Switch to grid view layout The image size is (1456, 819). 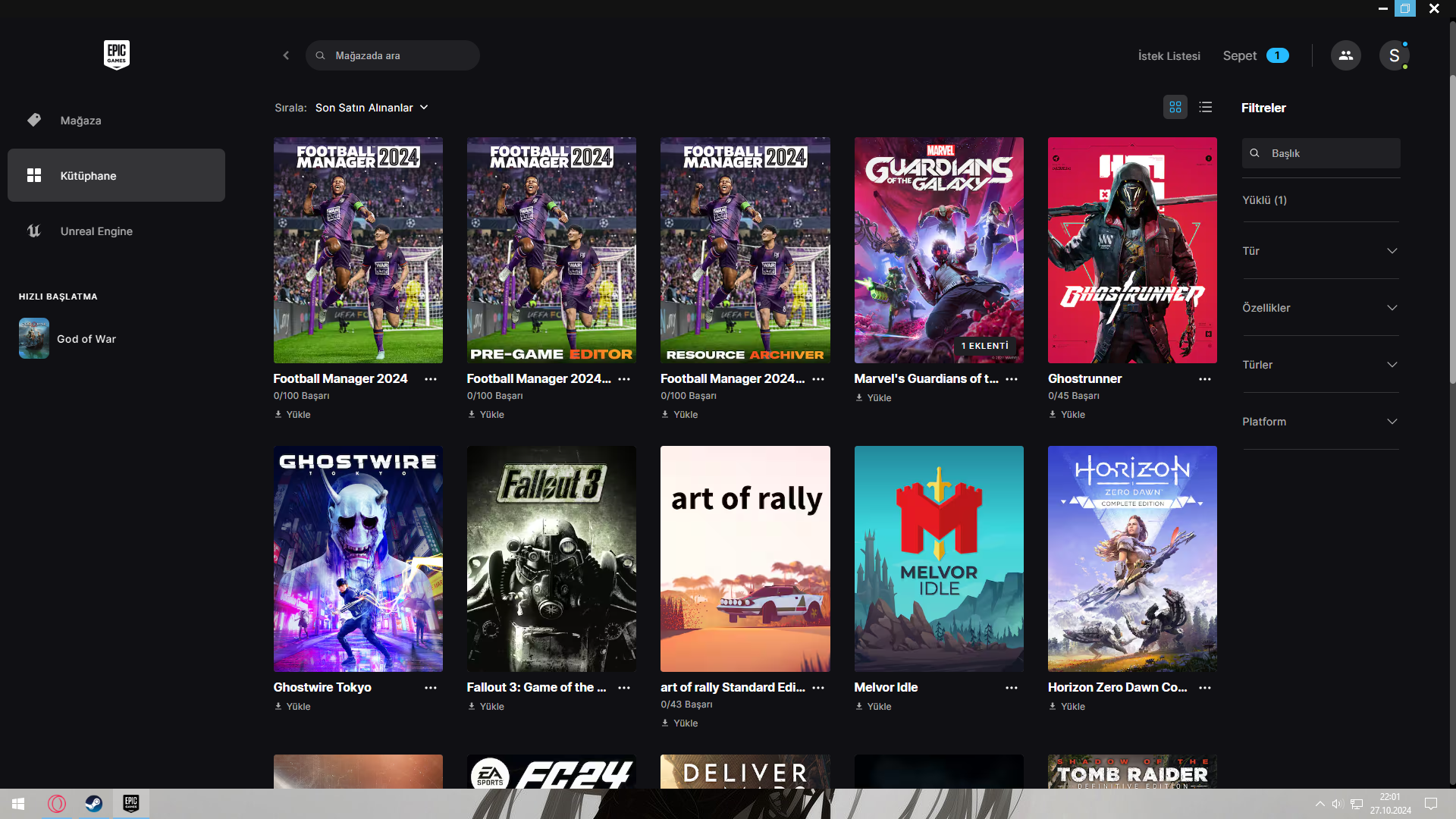tap(1175, 108)
